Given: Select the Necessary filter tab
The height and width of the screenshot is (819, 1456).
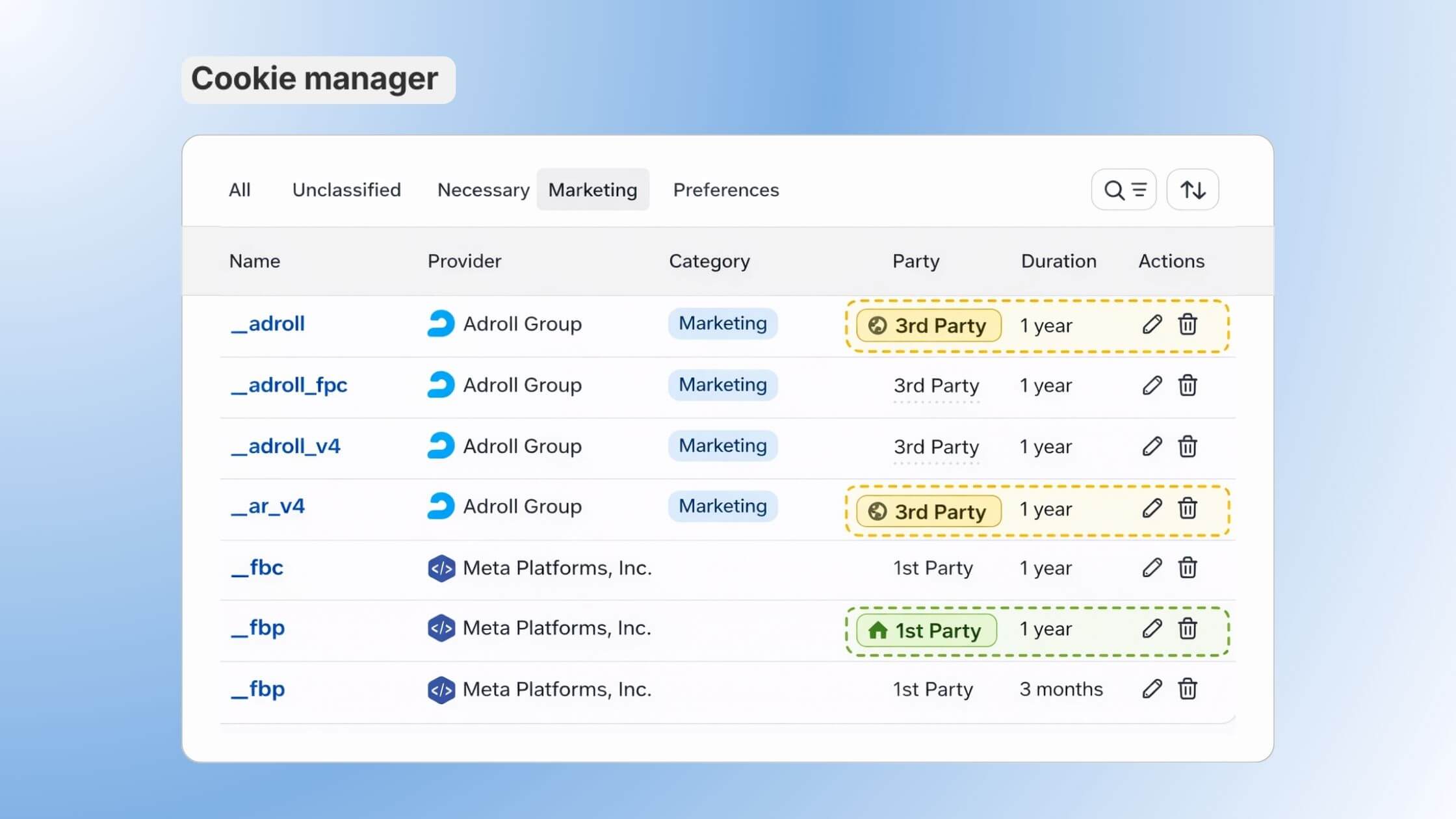Looking at the screenshot, I should [483, 189].
